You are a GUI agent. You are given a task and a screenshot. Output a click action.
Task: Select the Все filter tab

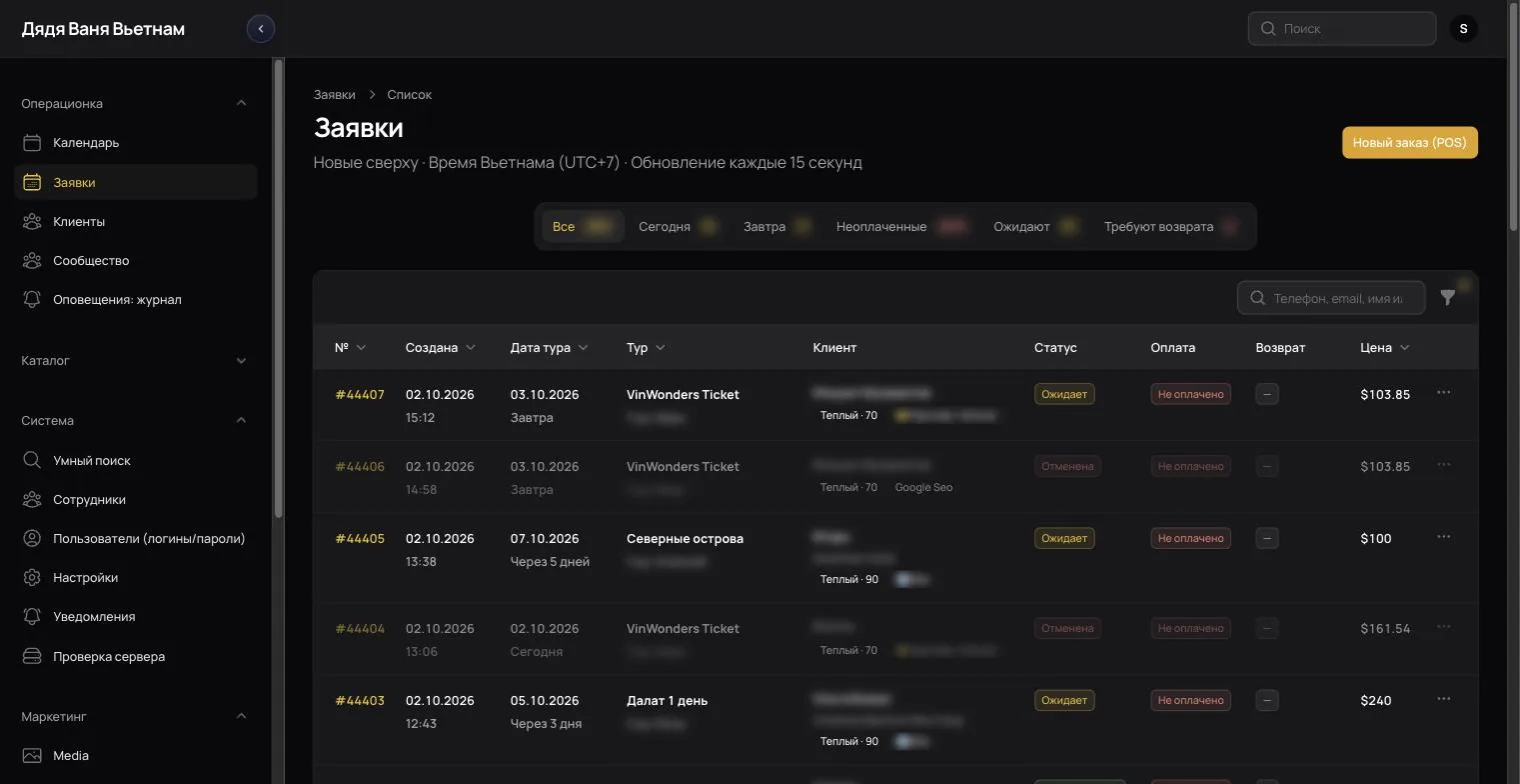click(583, 227)
